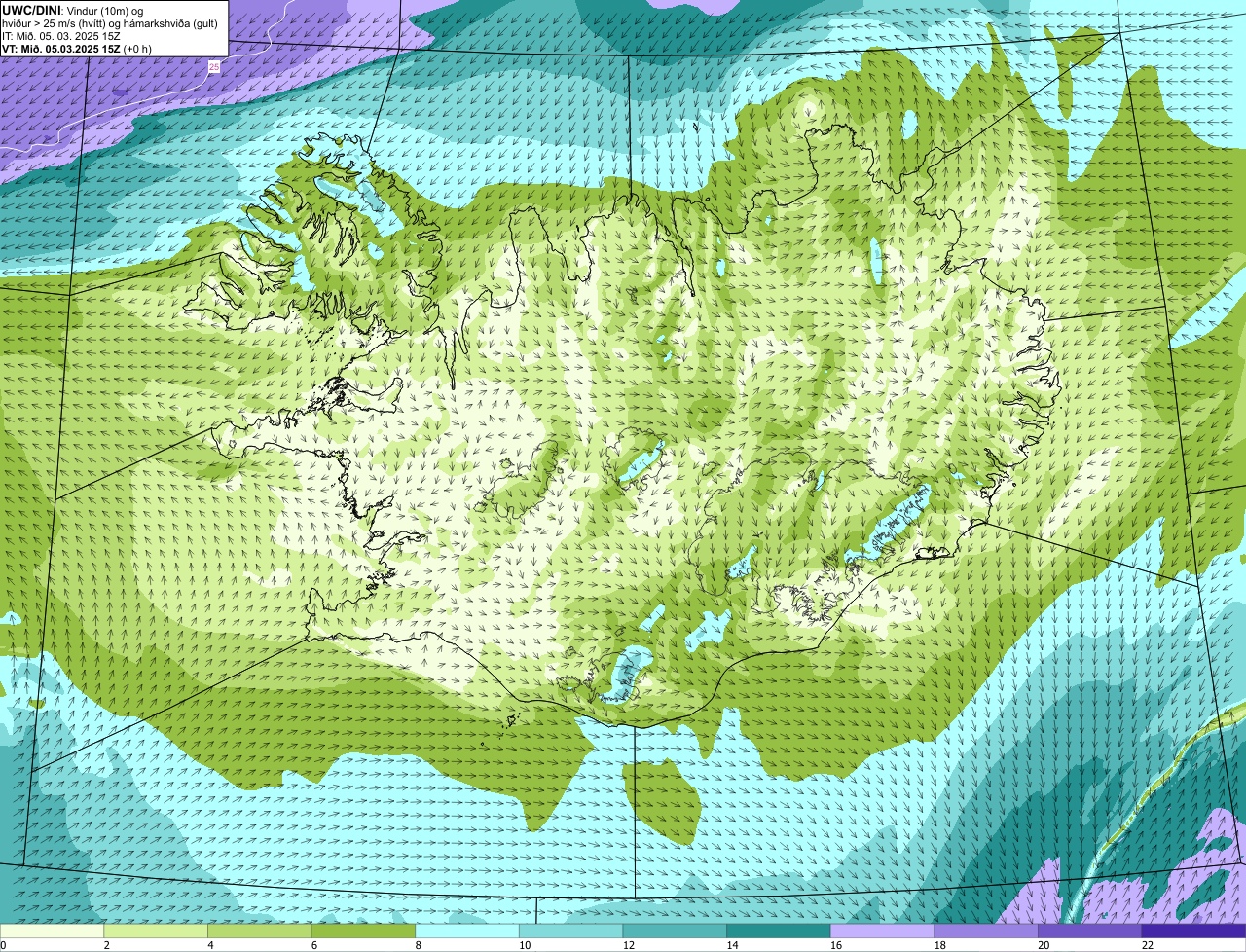Viewport: 1246px width, 952px height.
Task: Click the legend scale label "16"
Action: point(836,945)
